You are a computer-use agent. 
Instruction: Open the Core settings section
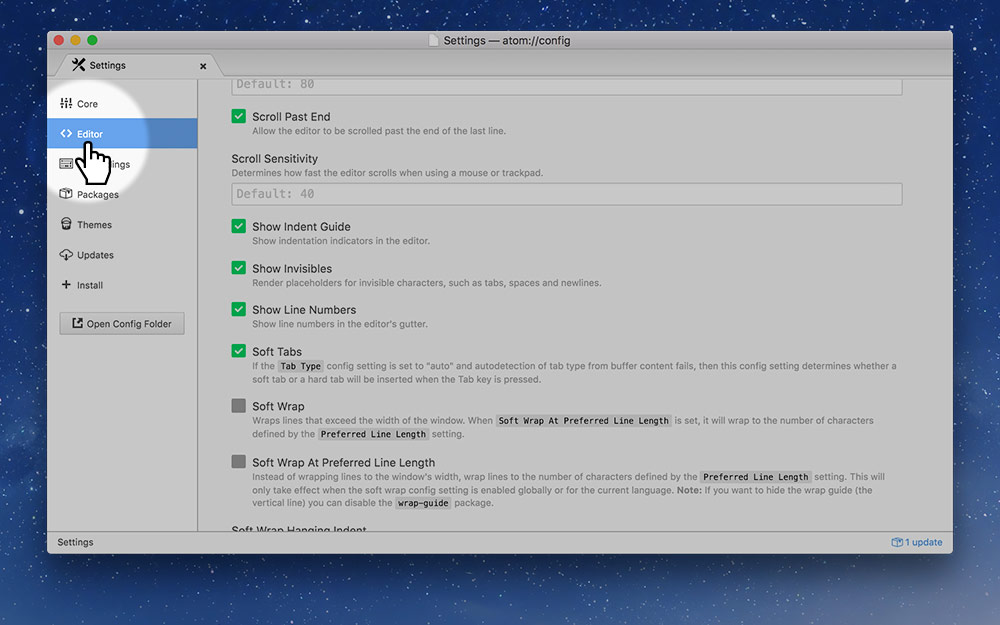(122, 103)
